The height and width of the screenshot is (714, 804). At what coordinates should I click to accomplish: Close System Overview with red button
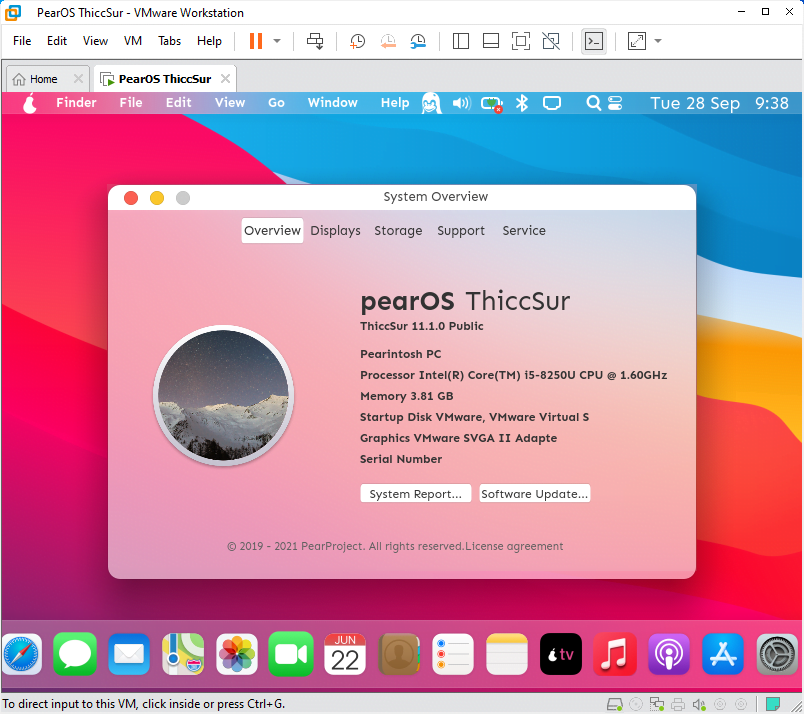131,198
